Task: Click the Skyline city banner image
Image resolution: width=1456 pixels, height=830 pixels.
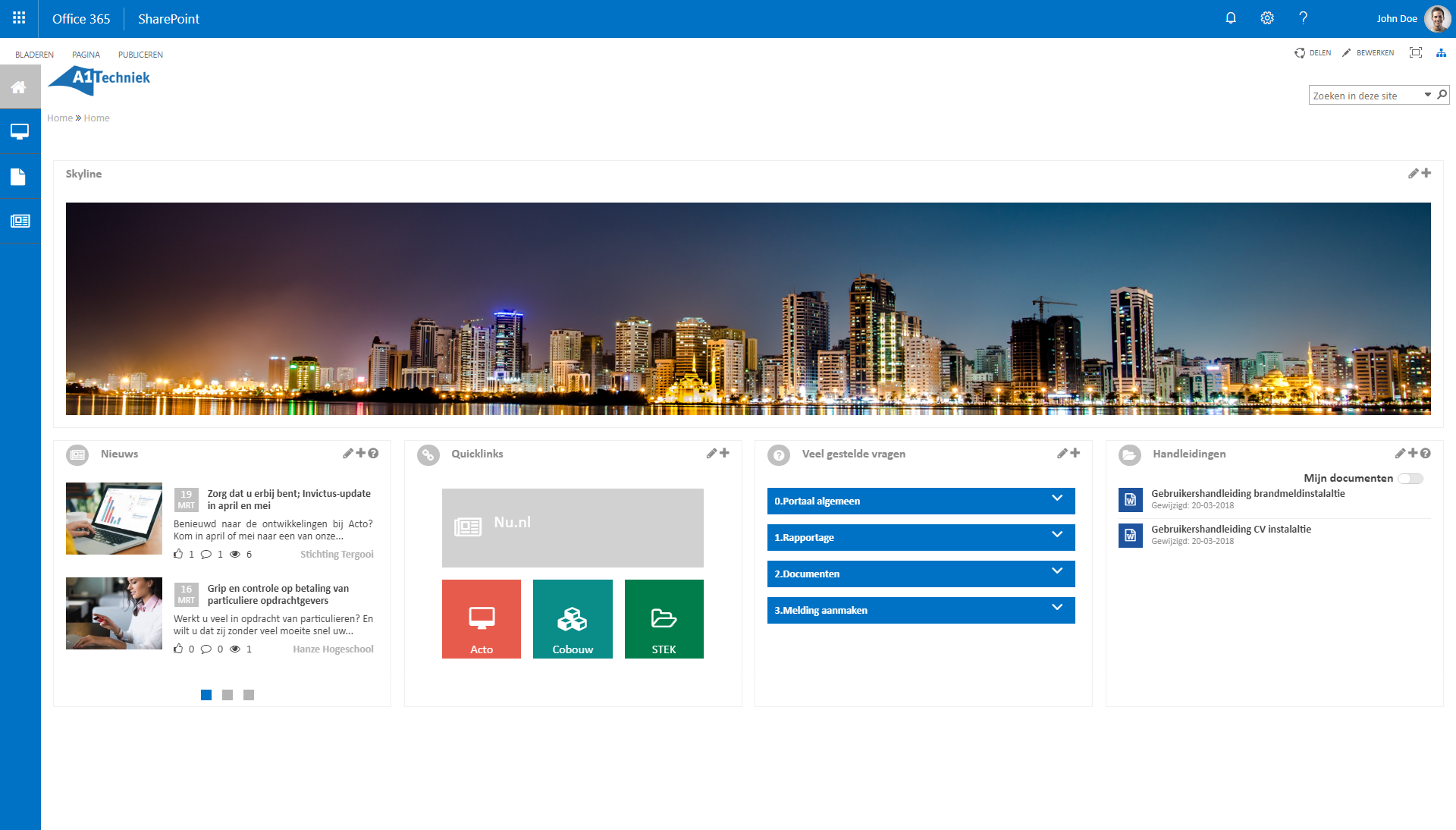Action: click(x=748, y=309)
